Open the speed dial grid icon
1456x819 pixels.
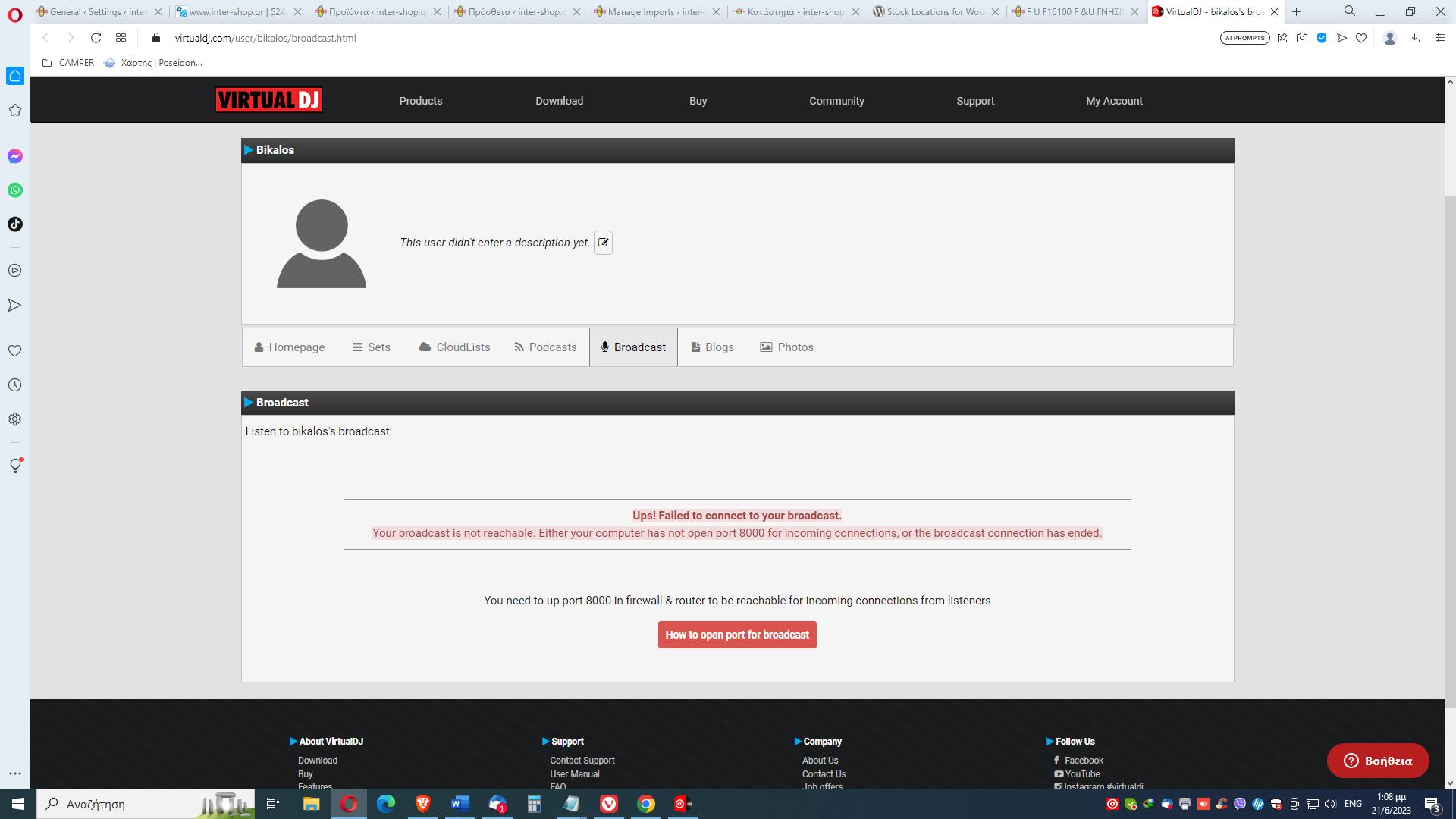click(121, 38)
